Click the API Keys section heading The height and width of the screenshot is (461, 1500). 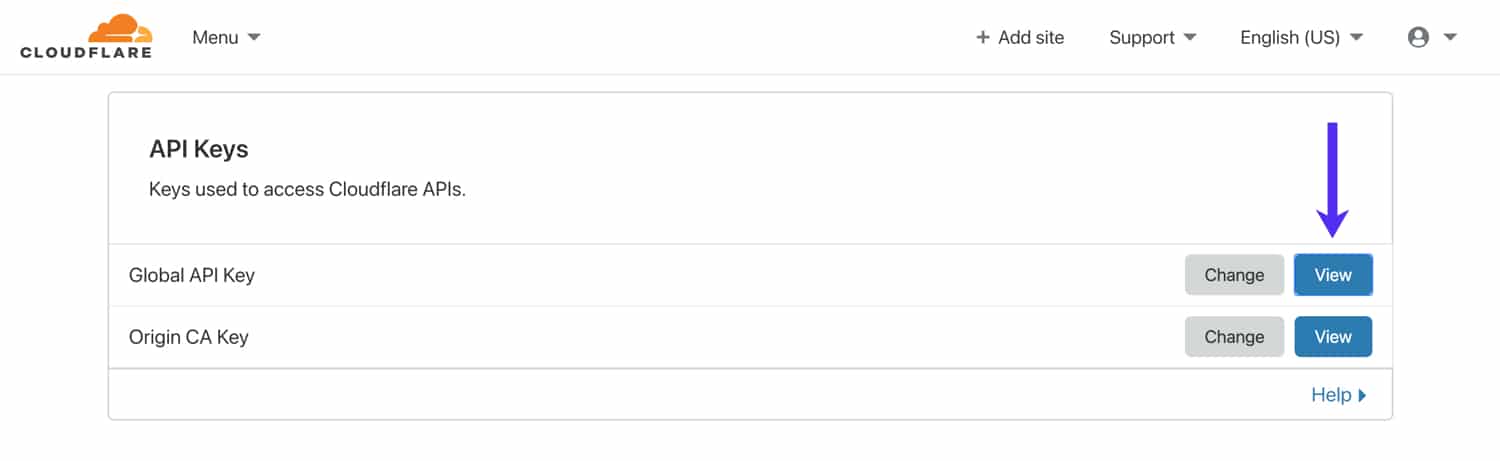coord(198,149)
